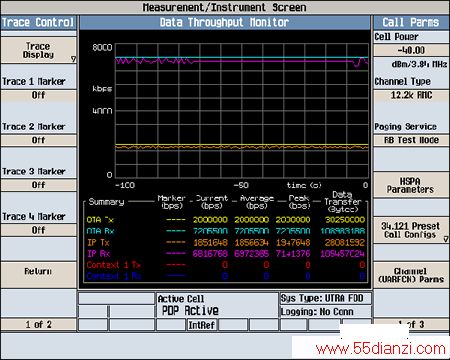Expand 34.121 Preset Call Configs menu
The image size is (450, 360).
tap(411, 230)
